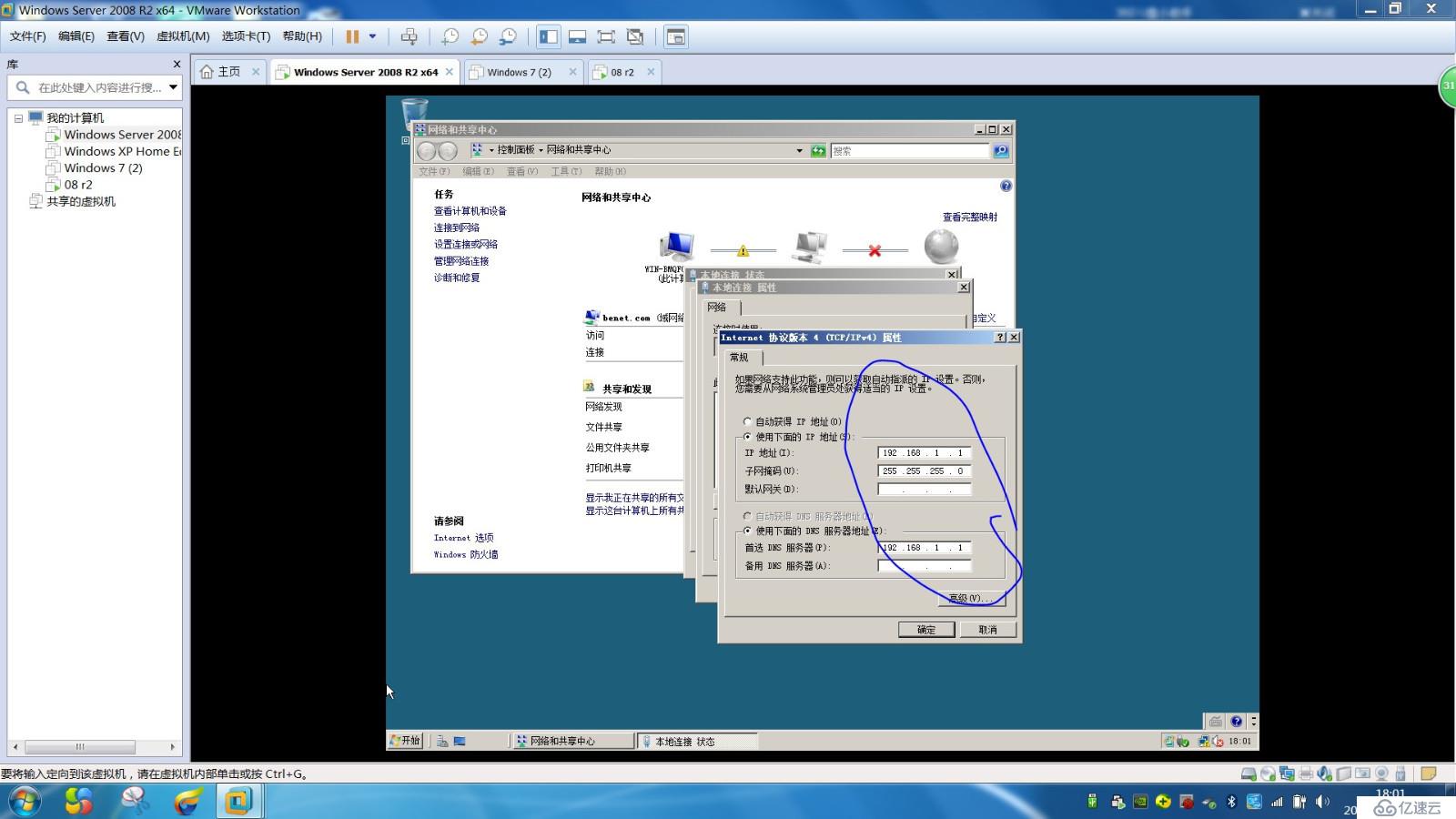Viewport: 1456px width, 819px height.
Task: Switch to the 主页 tab
Action: [229, 72]
